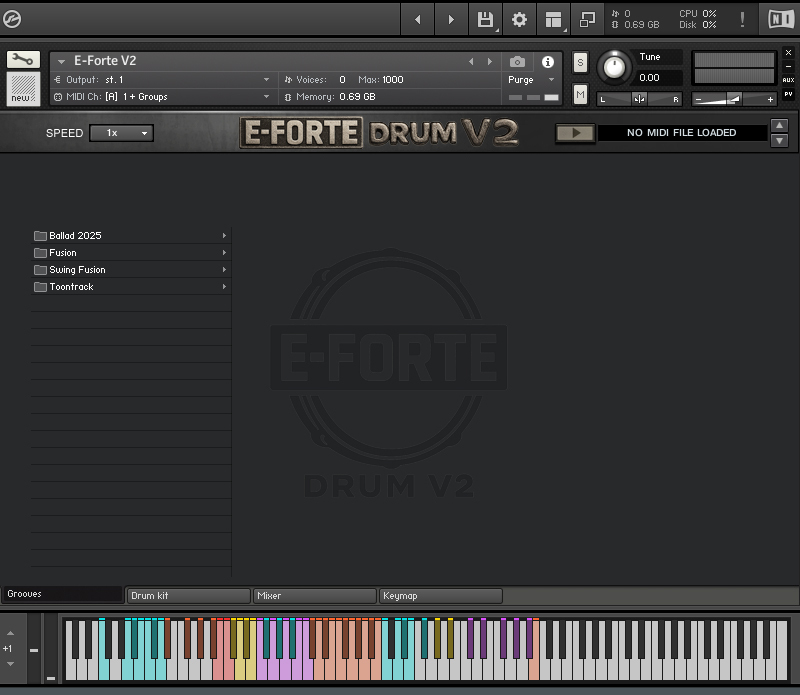
Task: Click the Kontakt logo icon
Action: (12, 19)
